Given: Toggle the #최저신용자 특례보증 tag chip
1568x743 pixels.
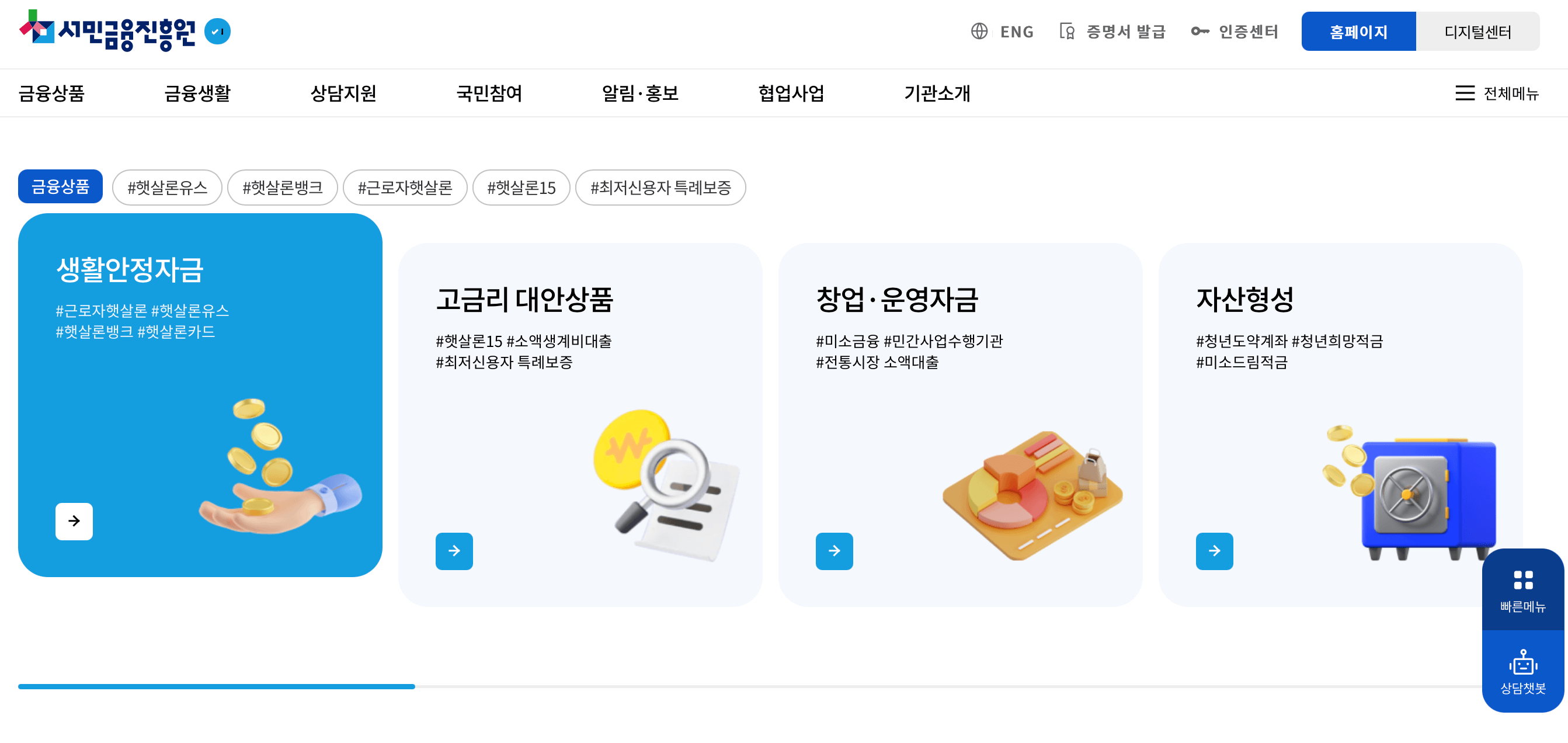Looking at the screenshot, I should (661, 188).
